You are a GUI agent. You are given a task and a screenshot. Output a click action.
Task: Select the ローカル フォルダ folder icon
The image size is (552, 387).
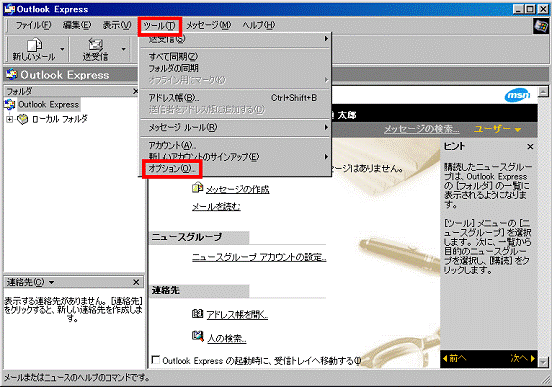point(23,119)
